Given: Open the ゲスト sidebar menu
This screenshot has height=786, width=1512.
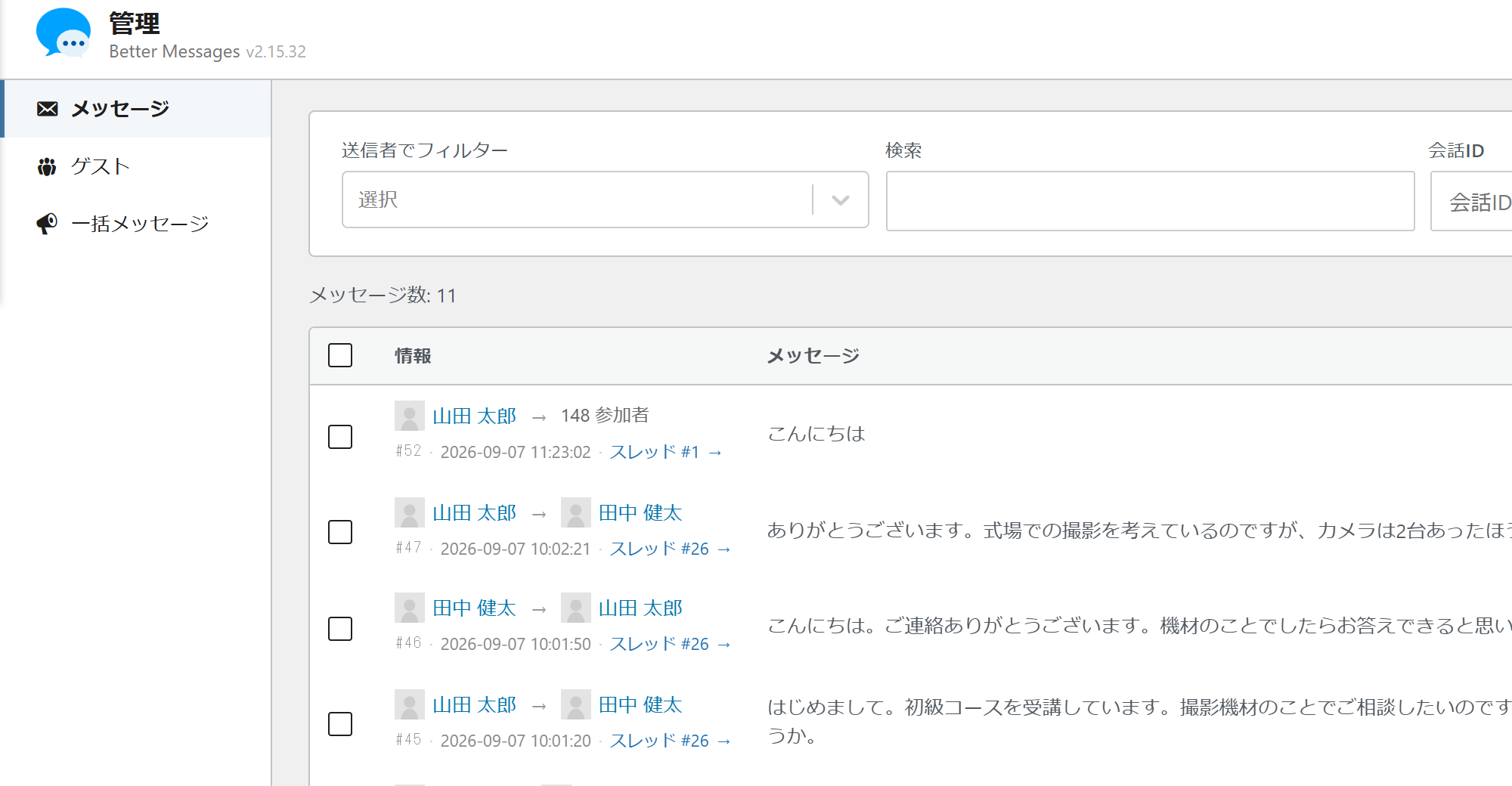Looking at the screenshot, I should click(137, 166).
